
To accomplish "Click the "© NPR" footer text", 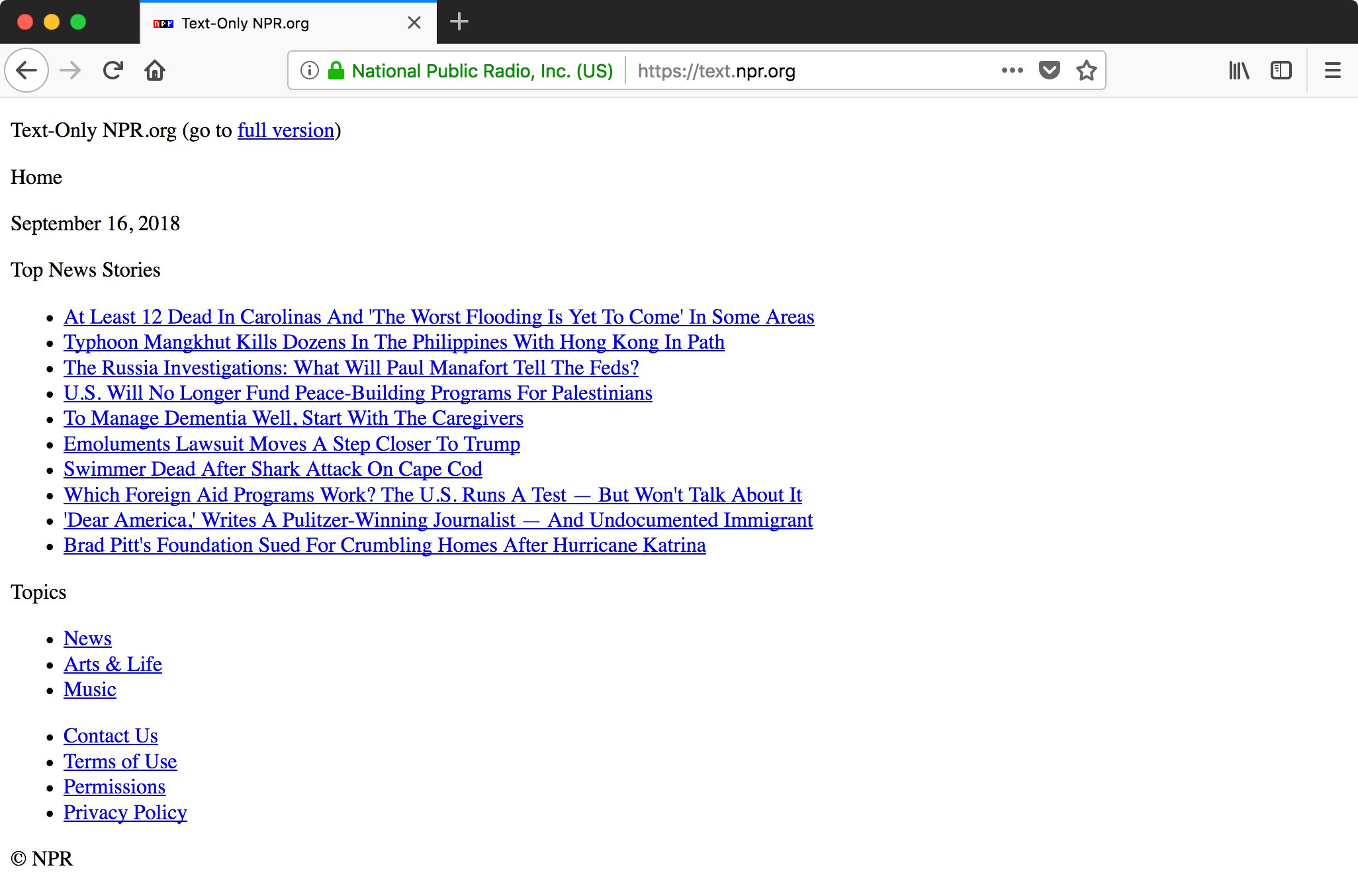I will tap(42, 859).
